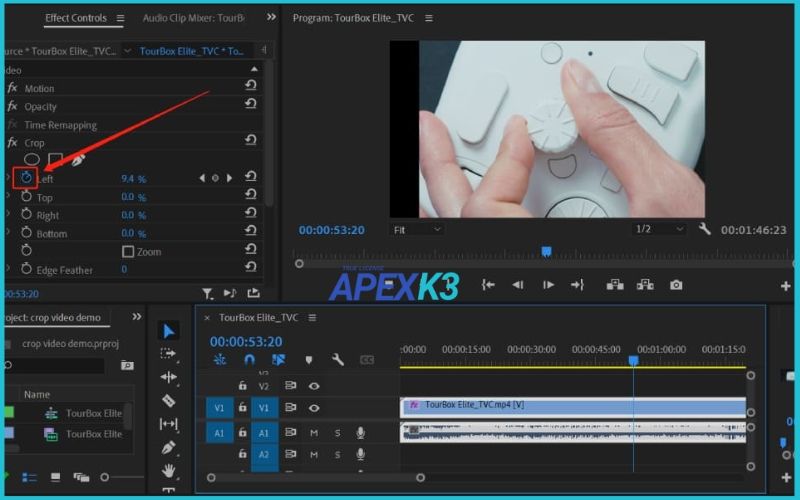Image resolution: width=800 pixels, height=500 pixels.
Task: Collapse the Video effects section arrow
Action: point(254,69)
